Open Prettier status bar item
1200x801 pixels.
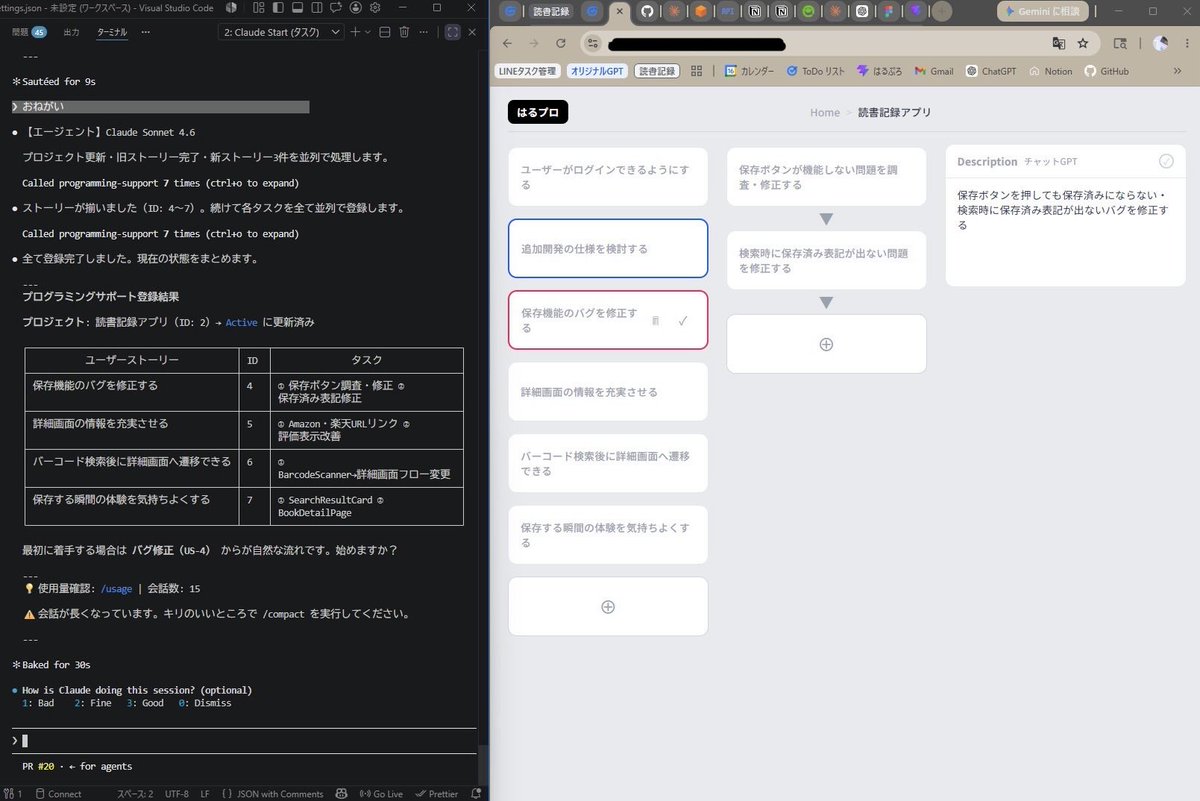(x=437, y=794)
